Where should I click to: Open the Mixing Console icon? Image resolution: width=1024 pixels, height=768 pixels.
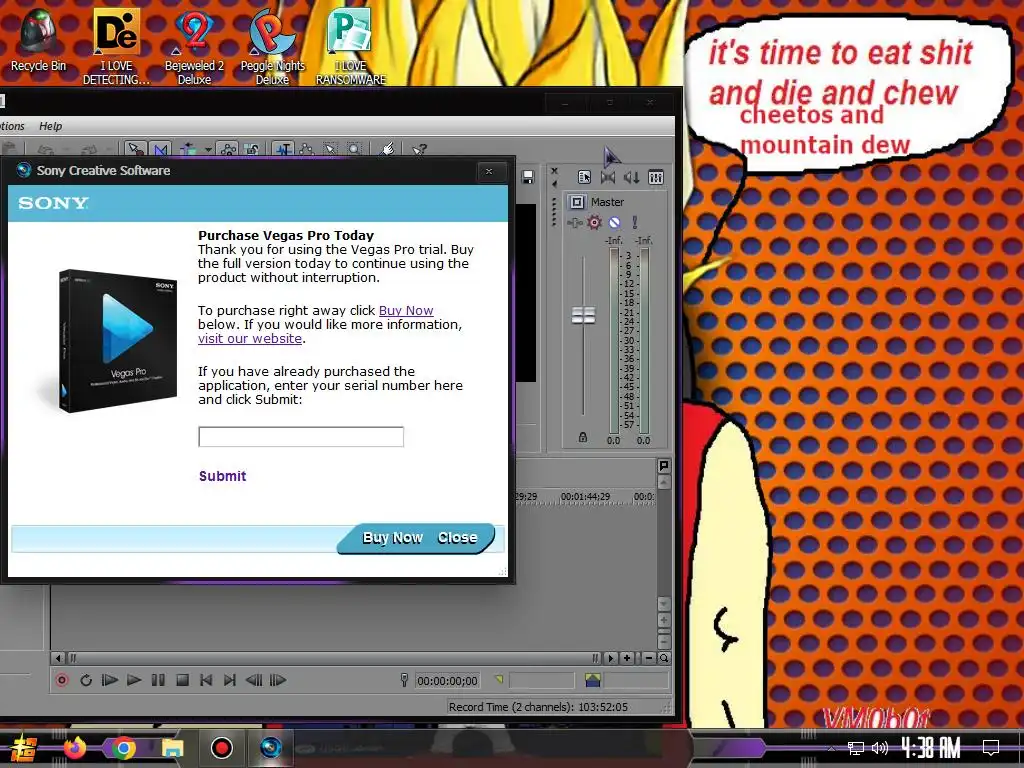point(656,177)
